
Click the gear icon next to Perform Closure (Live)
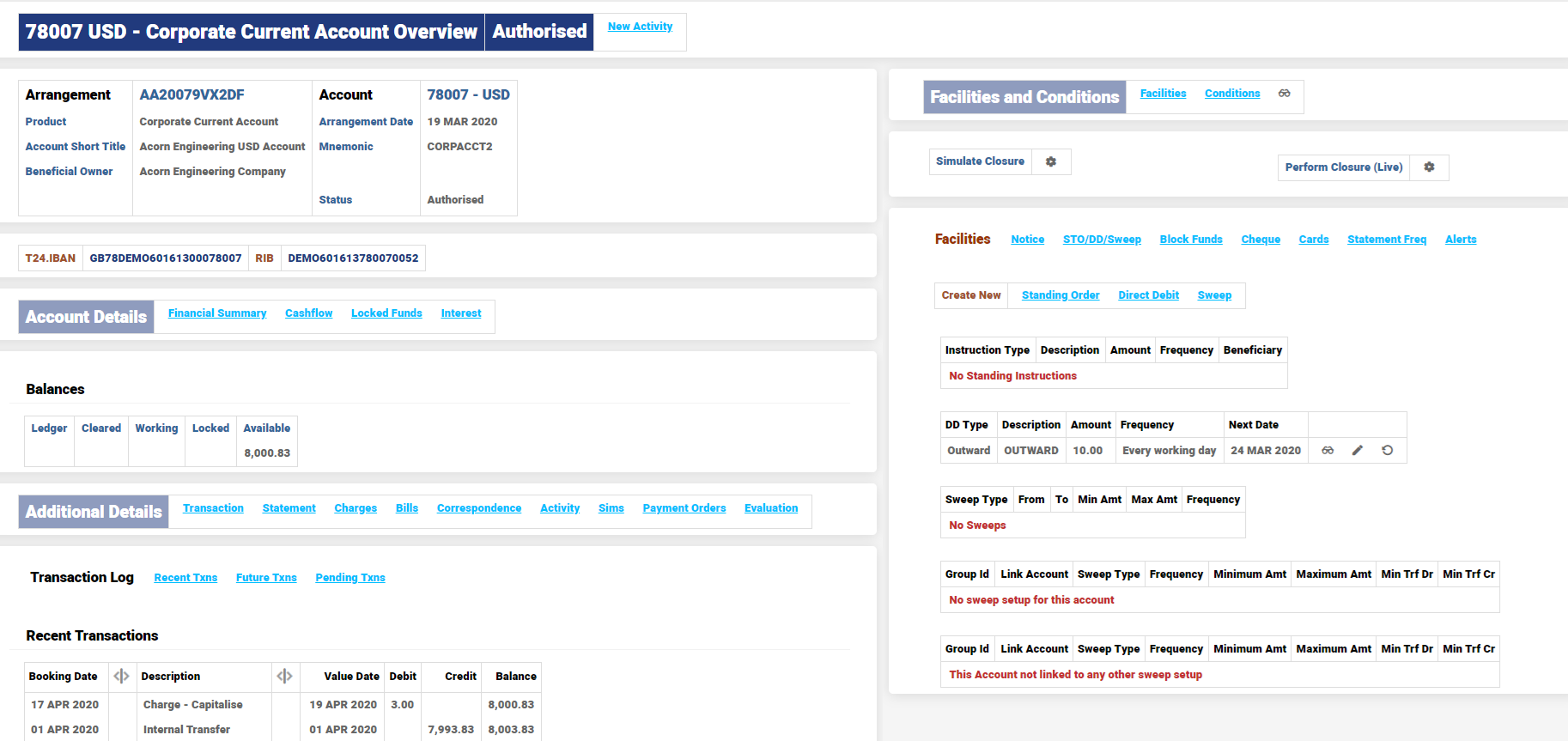pyautogui.click(x=1429, y=167)
